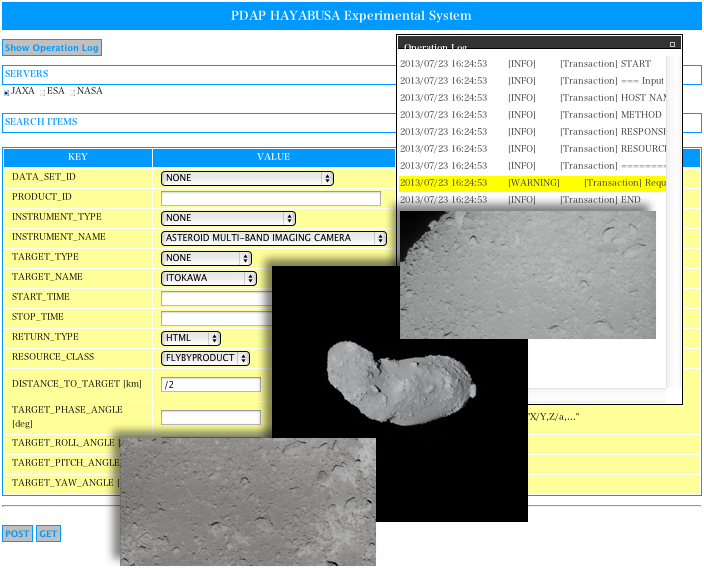Open the INSTRUMENT_NAME camera dropdown
The image size is (704, 570).
pos(273,238)
